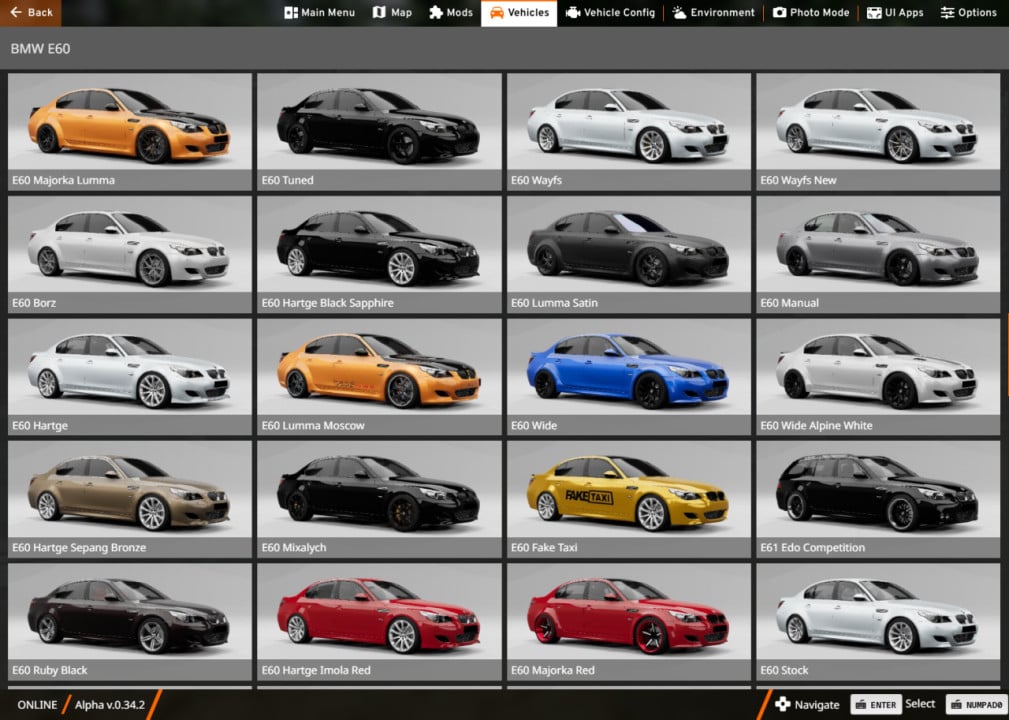The height and width of the screenshot is (720, 1009).
Task: Pick the E60 Wide Alpine White car
Action: (878, 377)
